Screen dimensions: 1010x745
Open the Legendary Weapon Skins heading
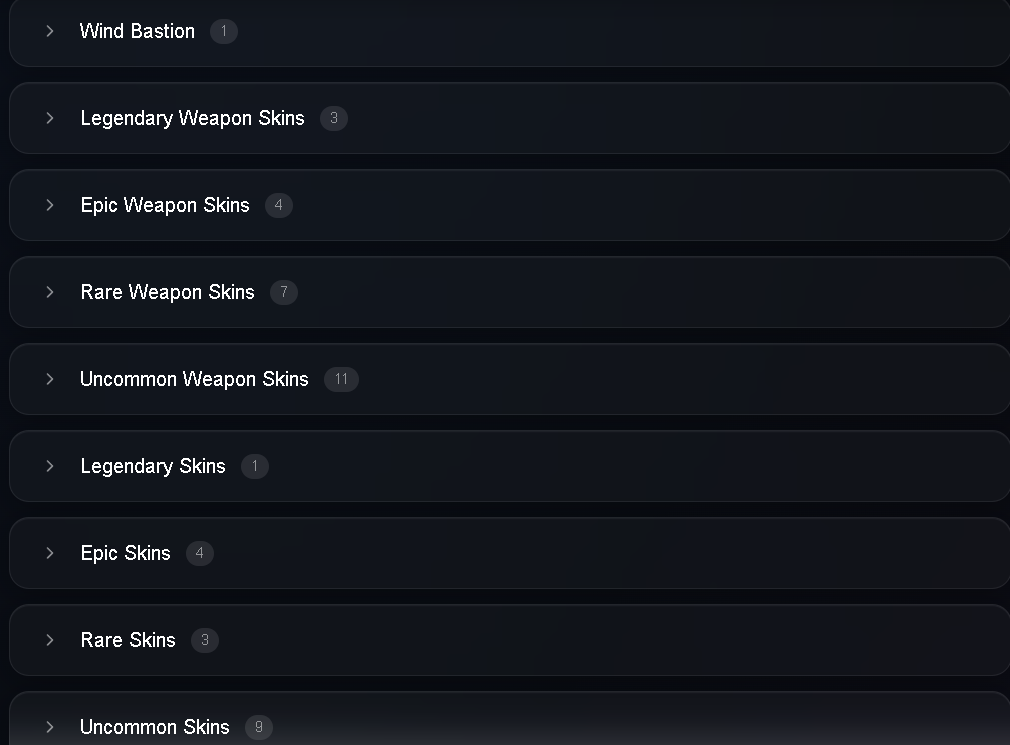tap(193, 118)
